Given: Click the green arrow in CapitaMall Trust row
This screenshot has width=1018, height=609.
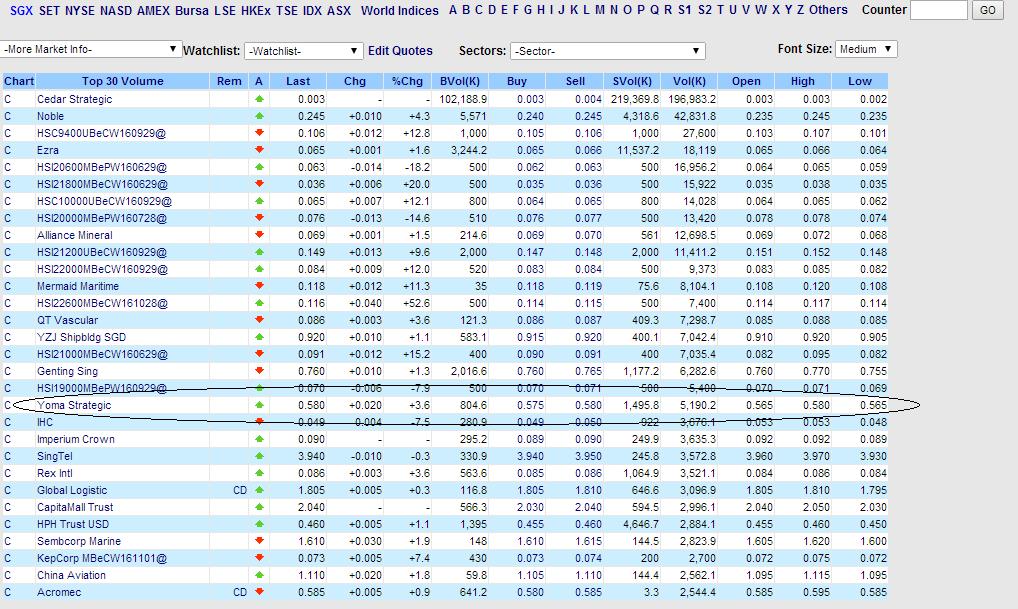Looking at the screenshot, I should coord(259,507).
